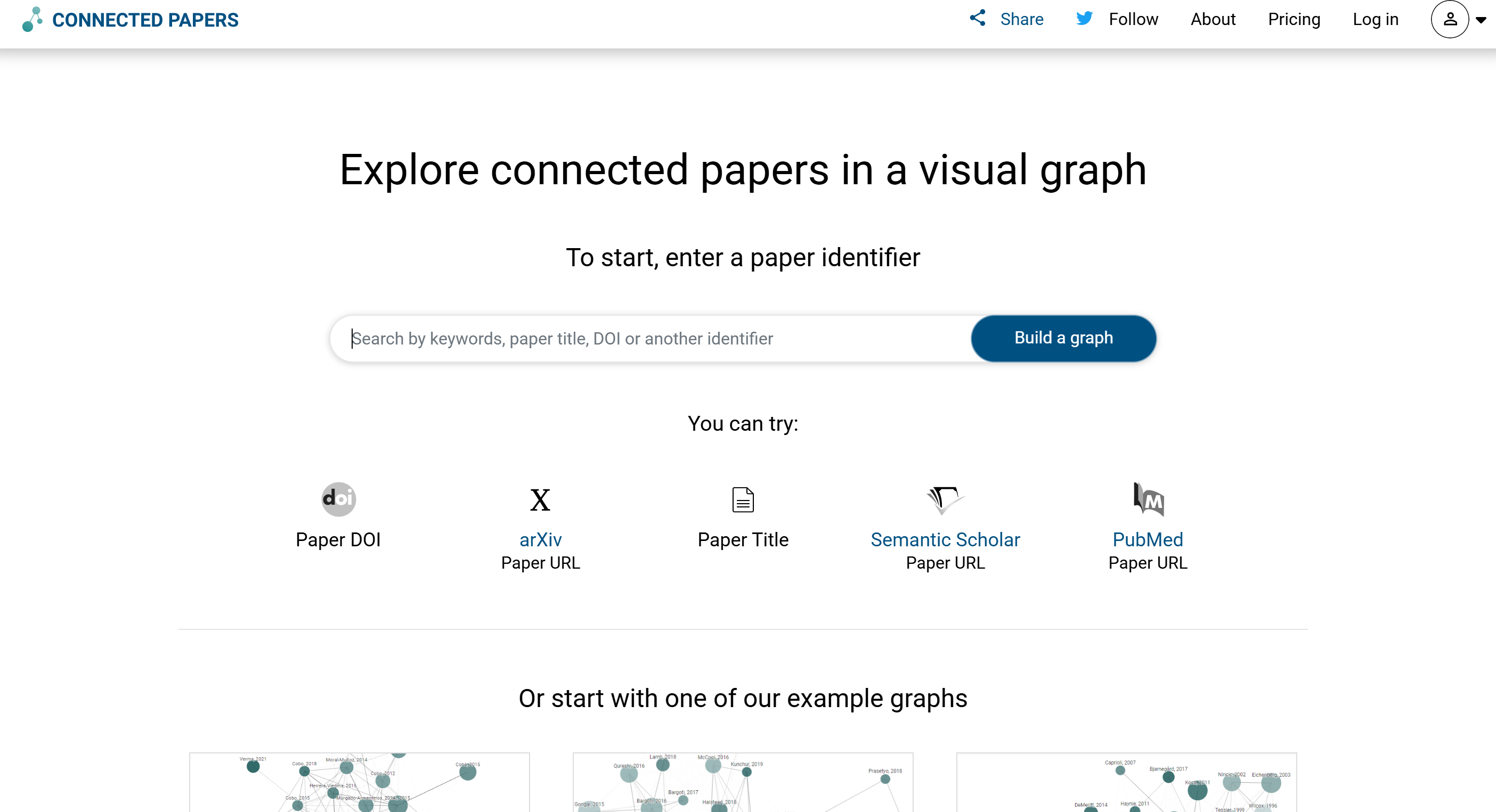Click the Paper Title document icon
The height and width of the screenshot is (812, 1496).
click(x=743, y=500)
